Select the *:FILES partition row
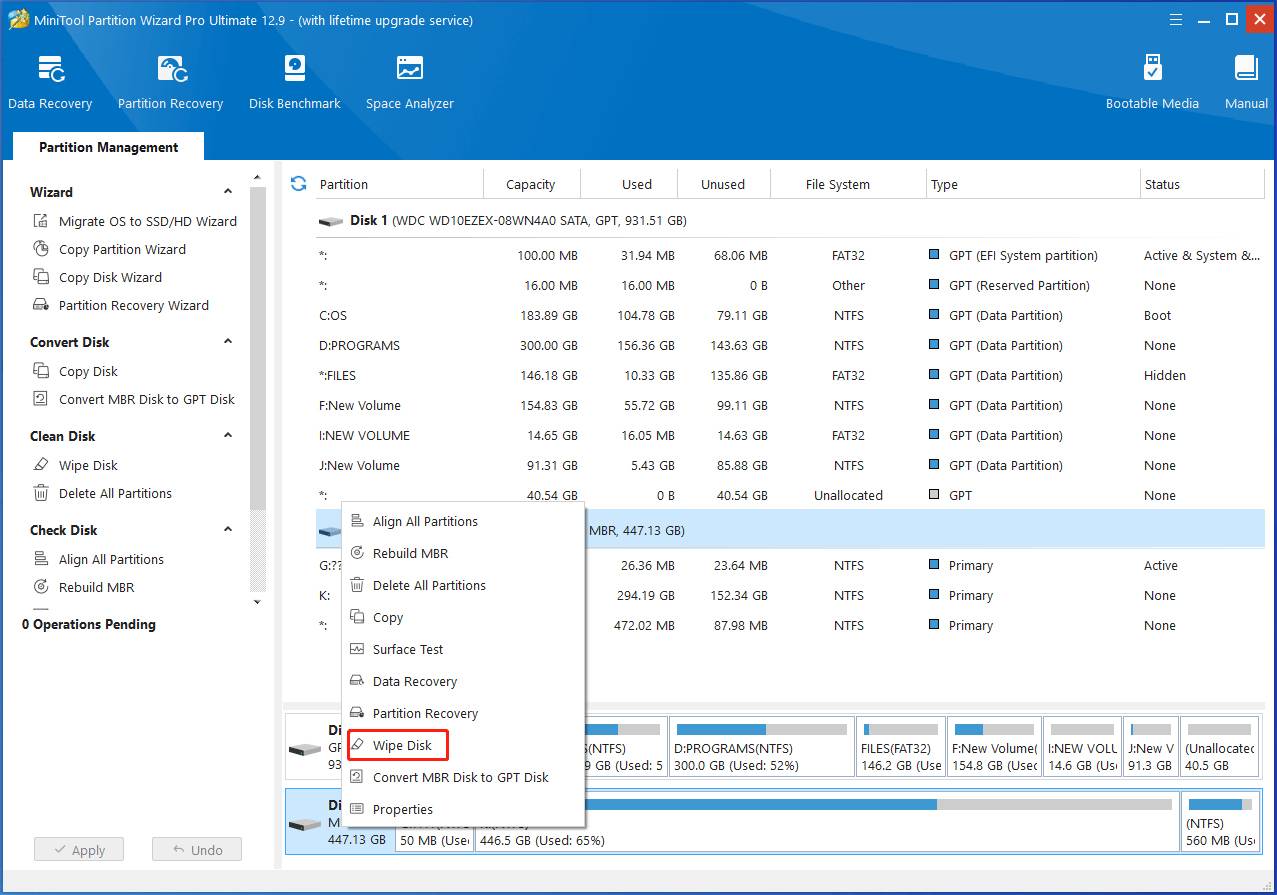Viewport: 1277px width, 895px height. [789, 375]
